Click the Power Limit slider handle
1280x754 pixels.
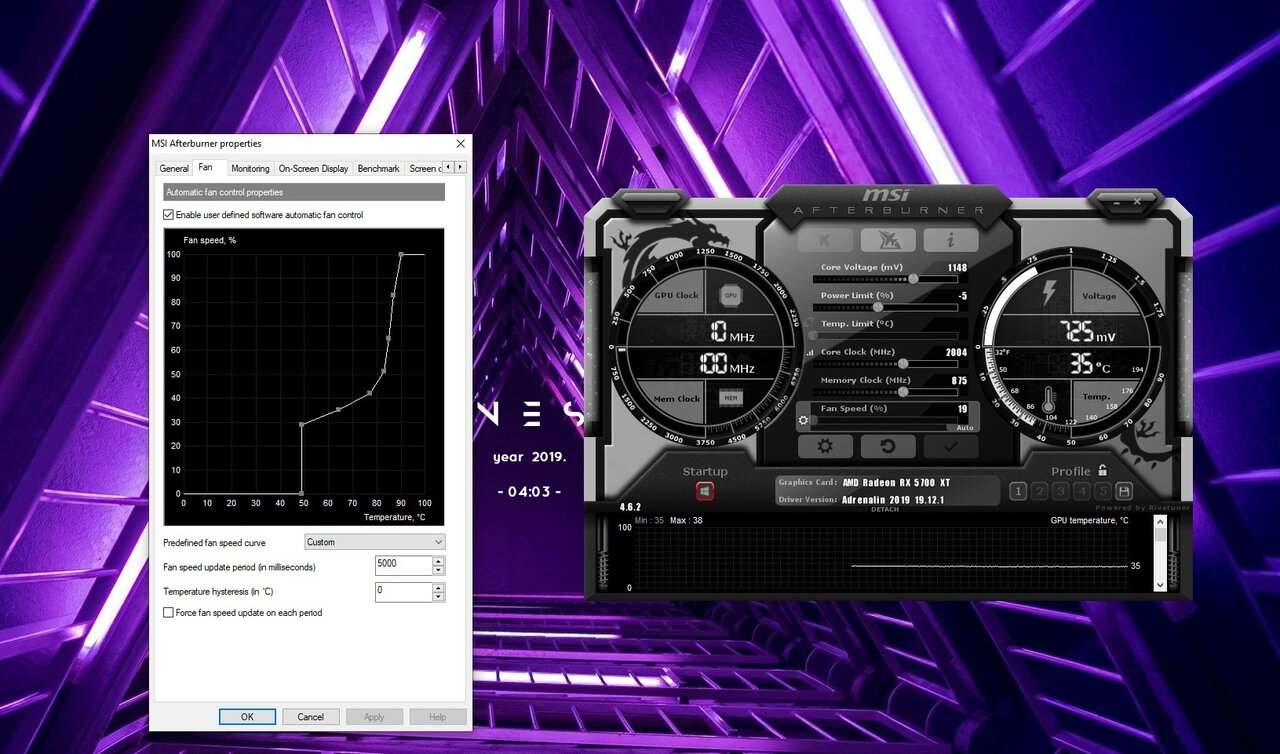click(878, 307)
